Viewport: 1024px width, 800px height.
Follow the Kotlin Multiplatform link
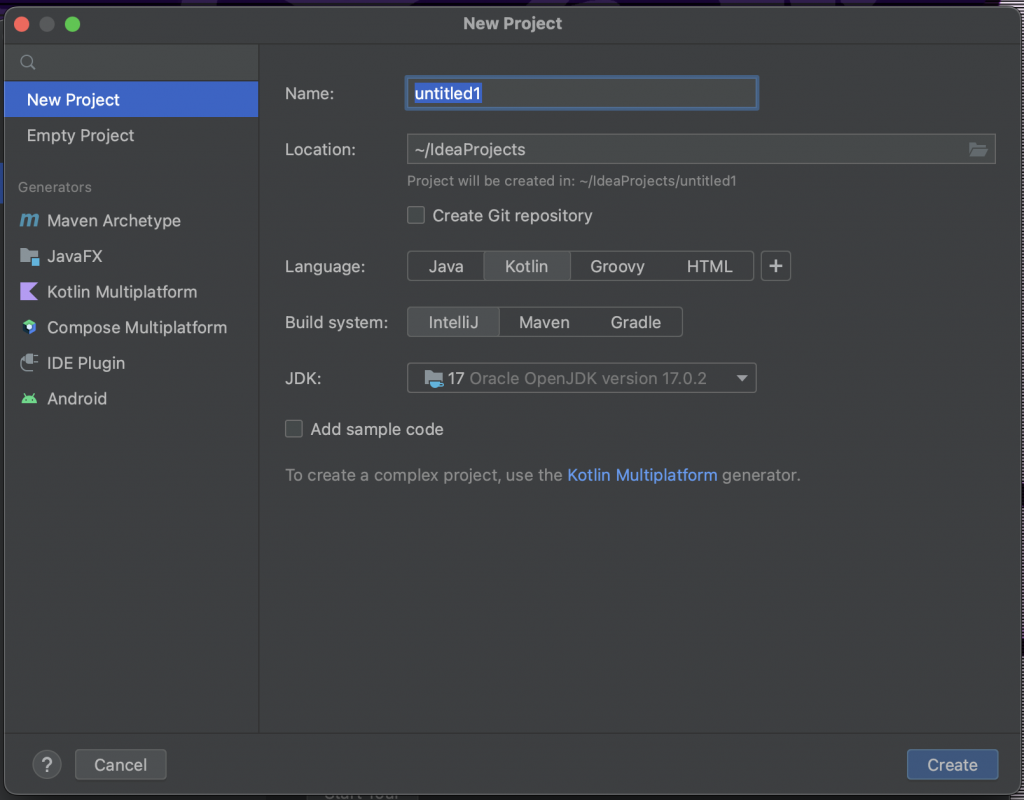642,475
